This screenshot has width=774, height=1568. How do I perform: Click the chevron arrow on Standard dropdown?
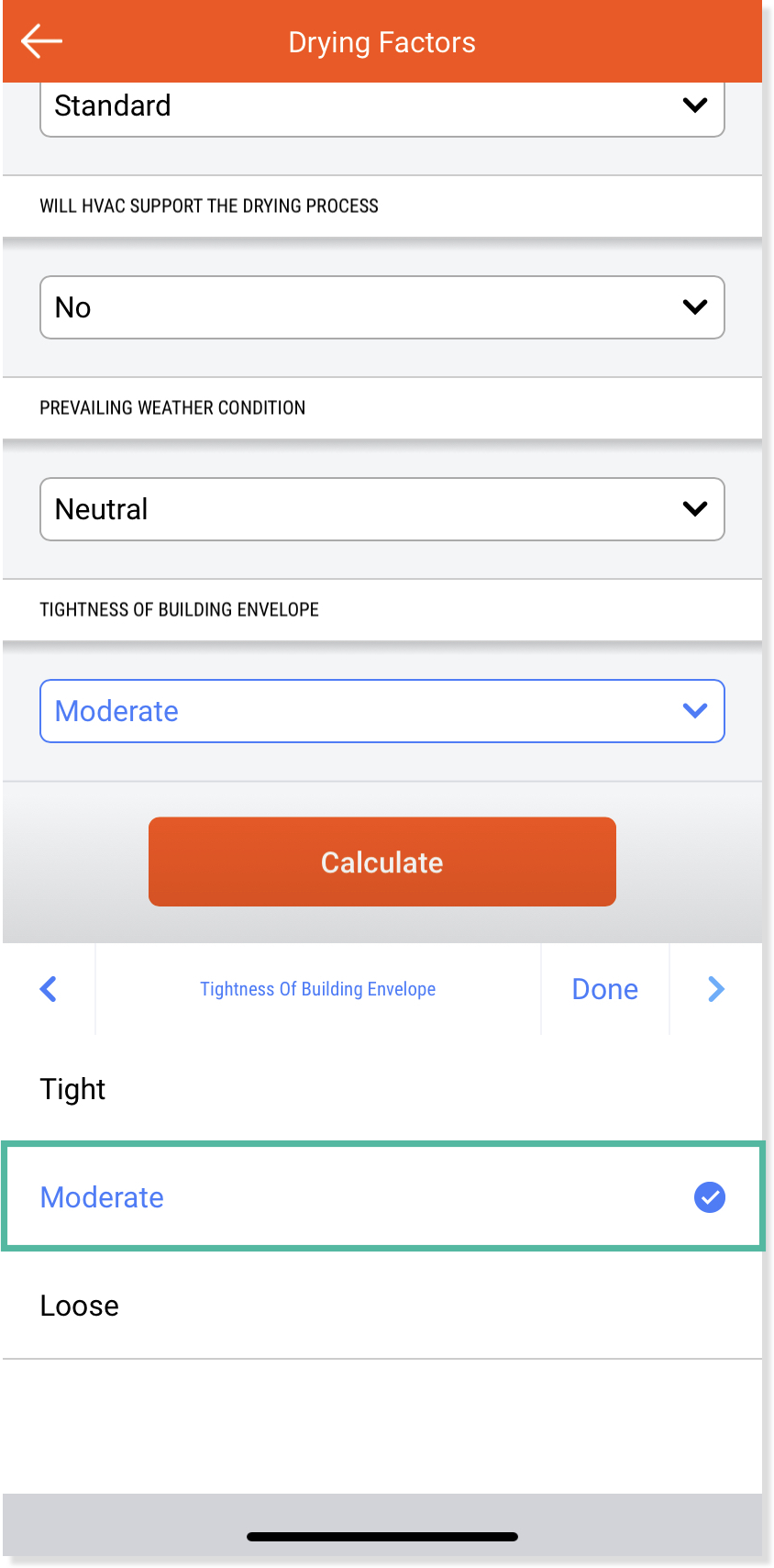pyautogui.click(x=695, y=106)
